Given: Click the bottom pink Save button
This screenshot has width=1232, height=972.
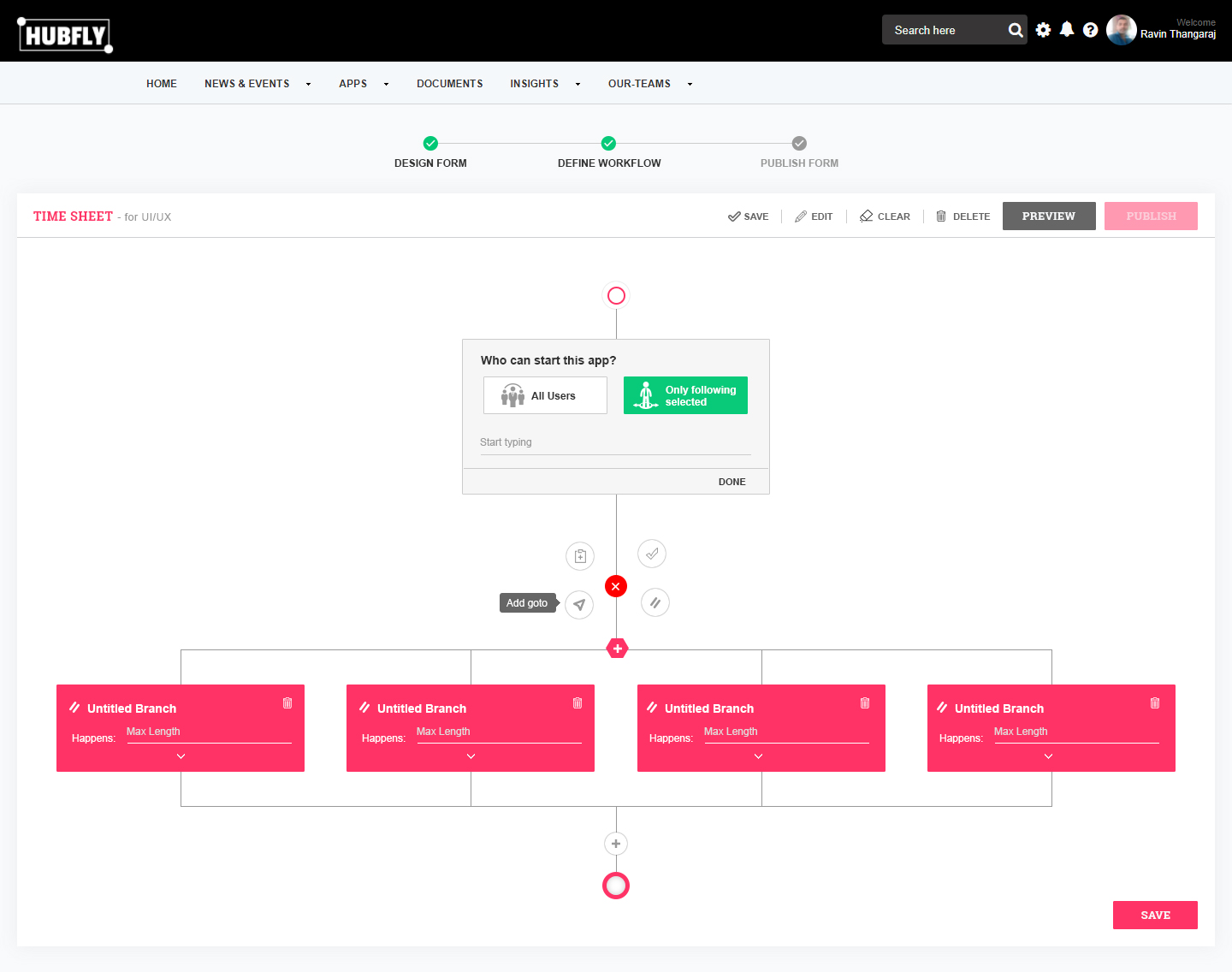Looking at the screenshot, I should [1155, 915].
